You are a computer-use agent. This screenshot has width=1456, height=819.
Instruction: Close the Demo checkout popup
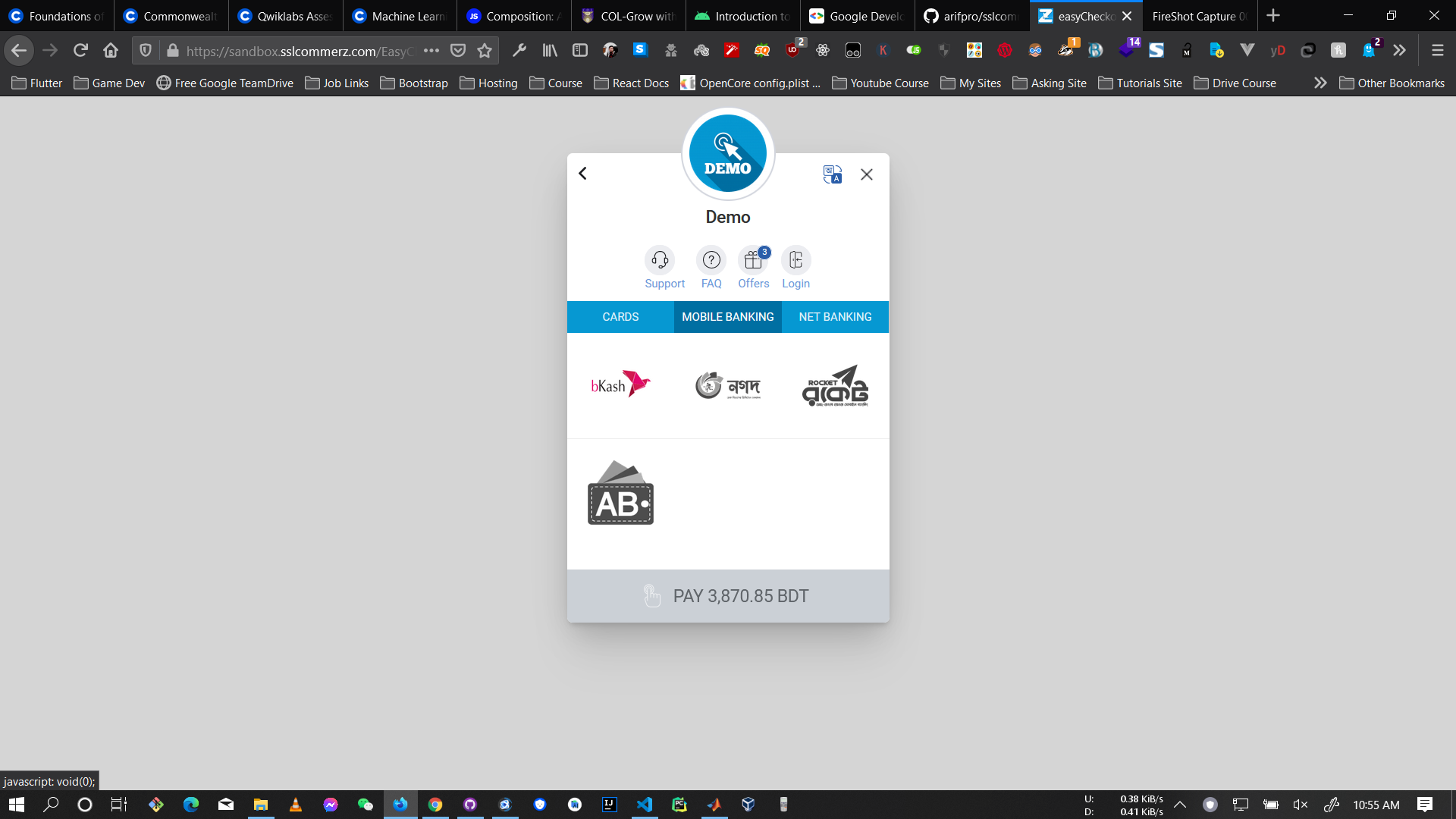tap(867, 174)
